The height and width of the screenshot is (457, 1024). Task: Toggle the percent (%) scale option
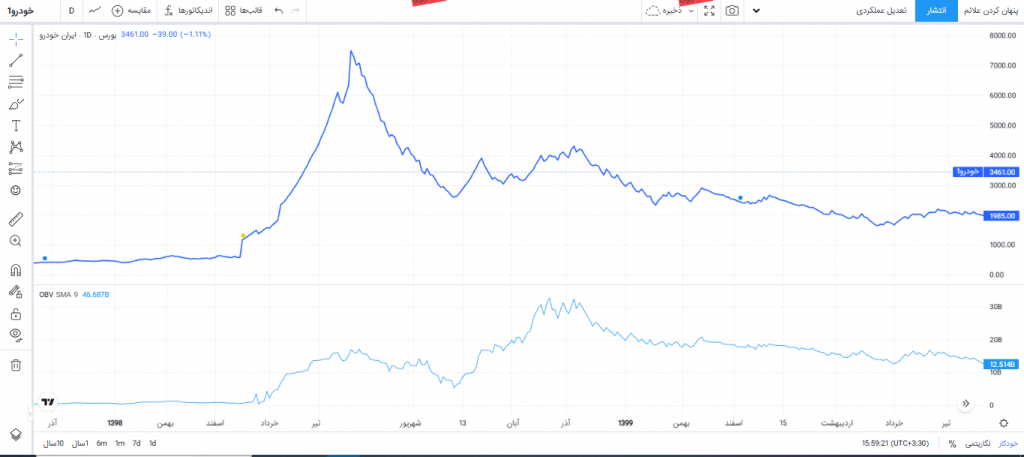952,443
